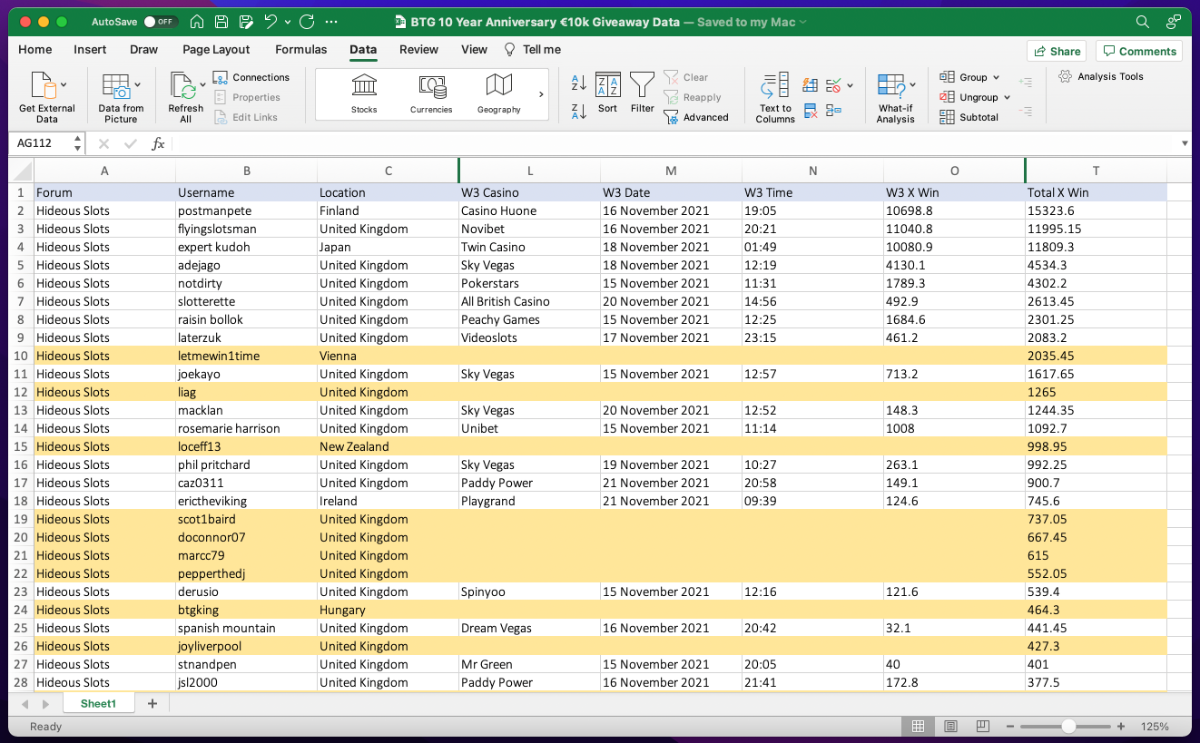
Task: Click the Name Box stepper arrows
Action: click(x=77, y=143)
